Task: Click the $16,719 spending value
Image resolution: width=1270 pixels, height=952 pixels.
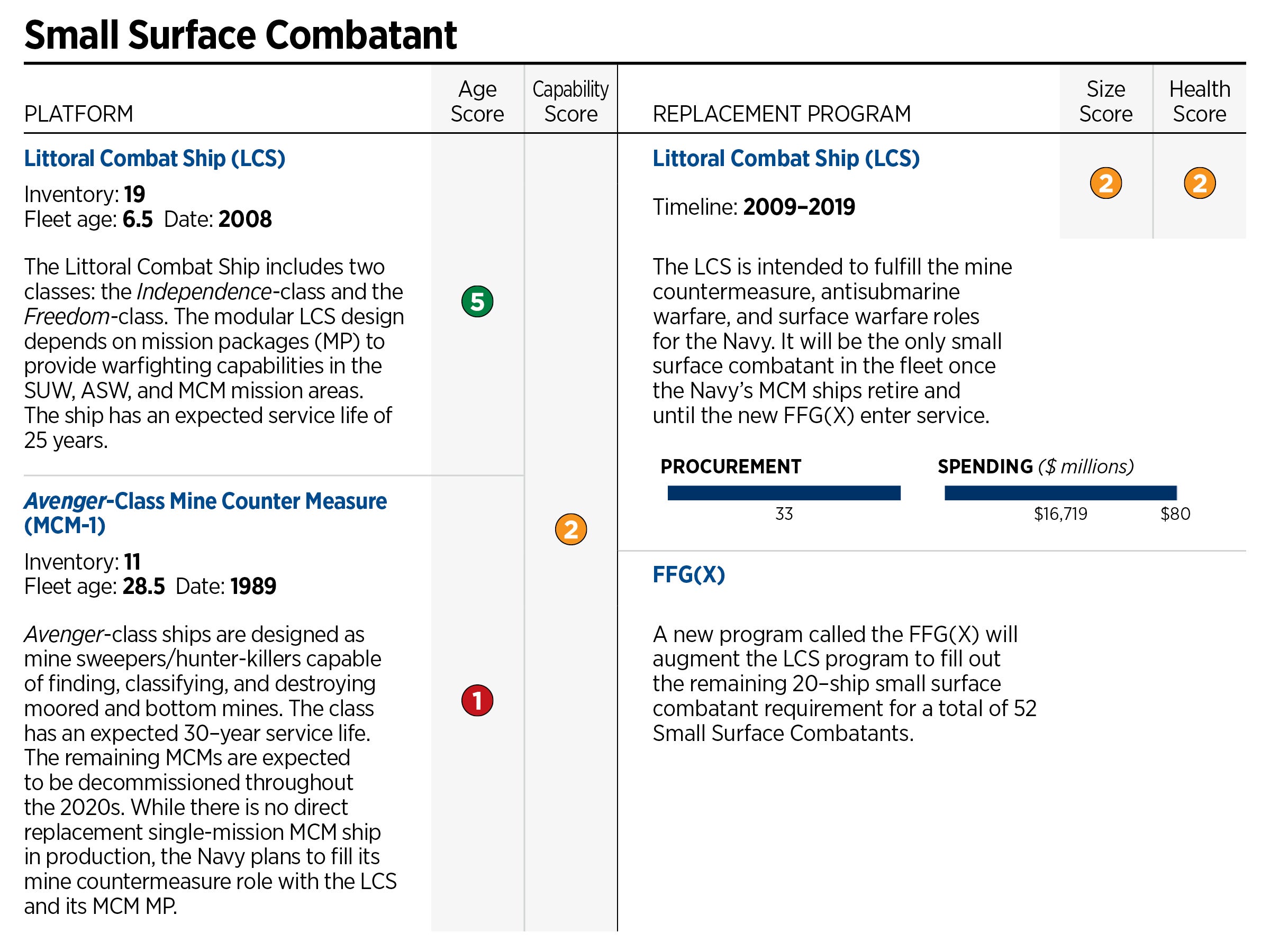Action: coord(1060,514)
